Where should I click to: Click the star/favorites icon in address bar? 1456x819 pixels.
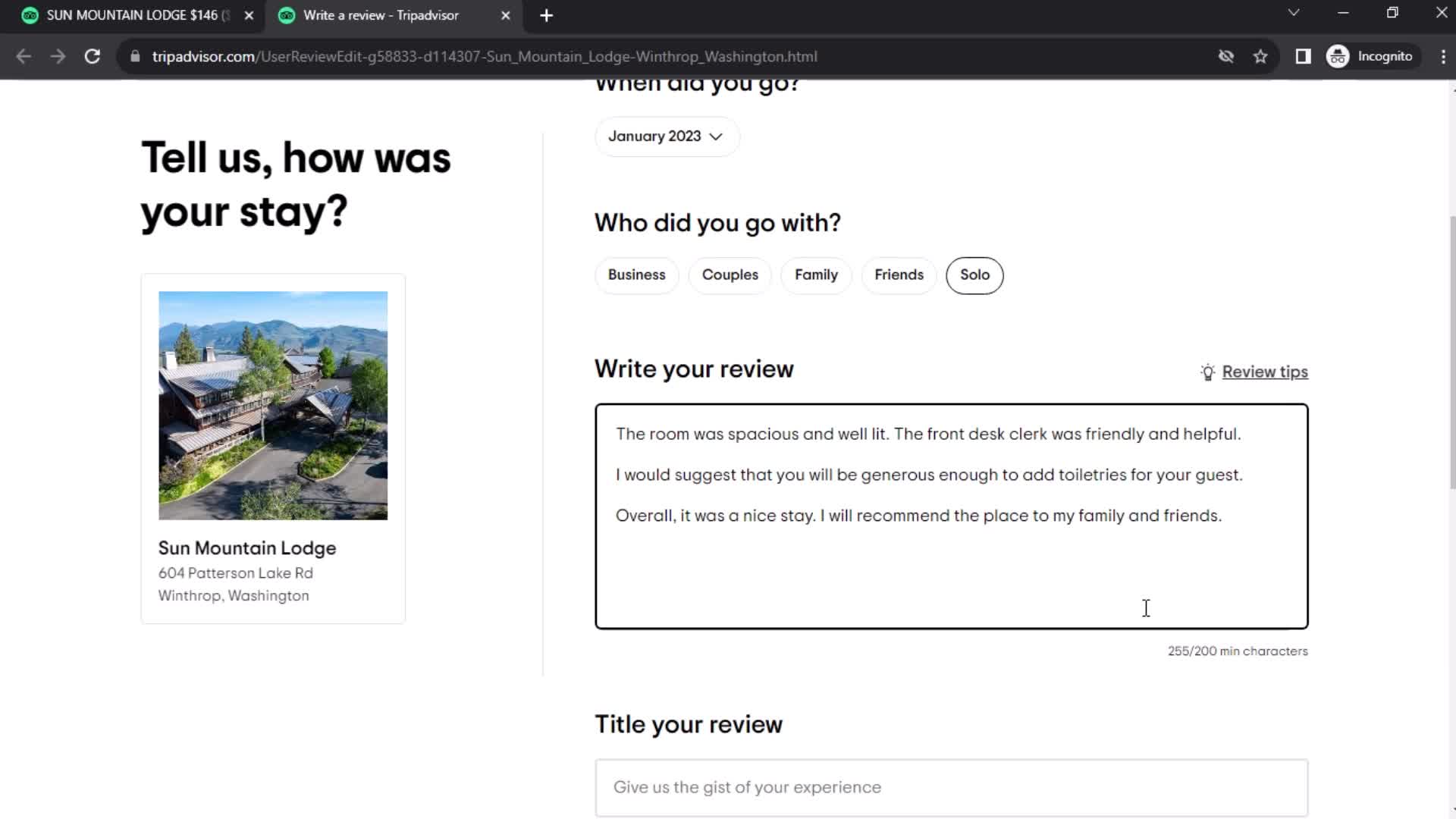(x=1262, y=57)
